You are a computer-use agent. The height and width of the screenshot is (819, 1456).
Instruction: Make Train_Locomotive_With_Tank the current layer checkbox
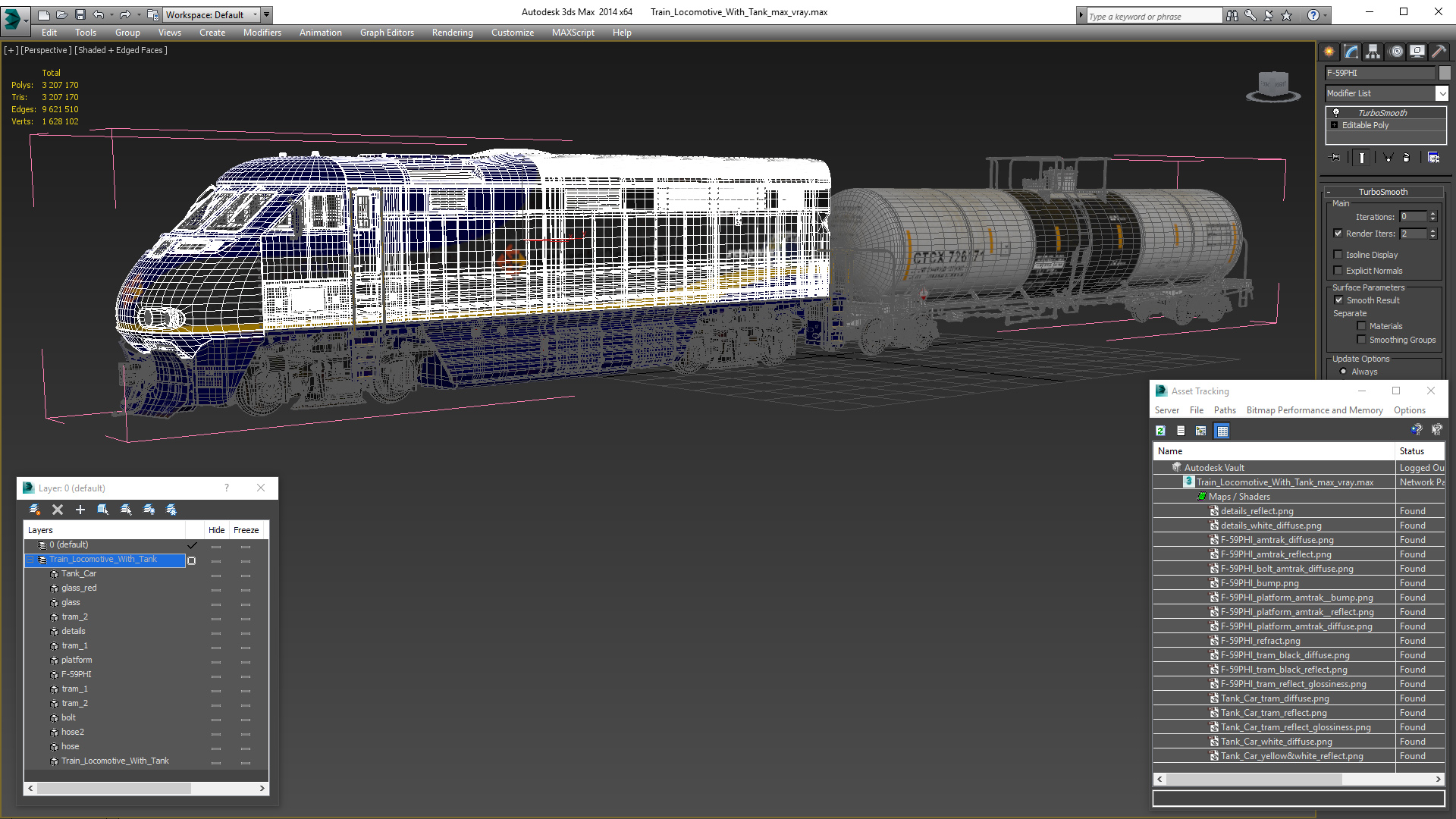coord(192,560)
